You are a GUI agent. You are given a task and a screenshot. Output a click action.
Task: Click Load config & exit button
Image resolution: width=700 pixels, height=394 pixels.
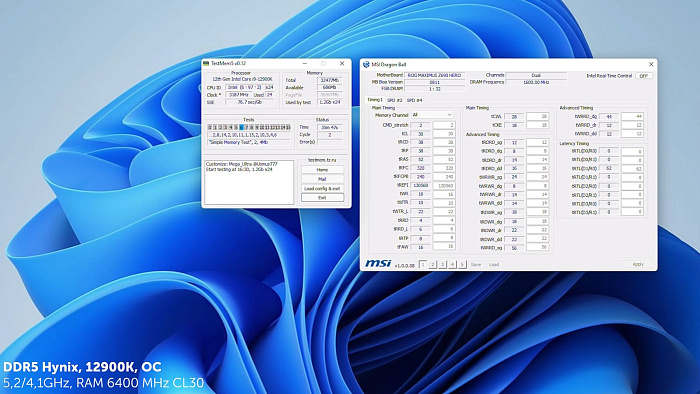click(x=322, y=188)
